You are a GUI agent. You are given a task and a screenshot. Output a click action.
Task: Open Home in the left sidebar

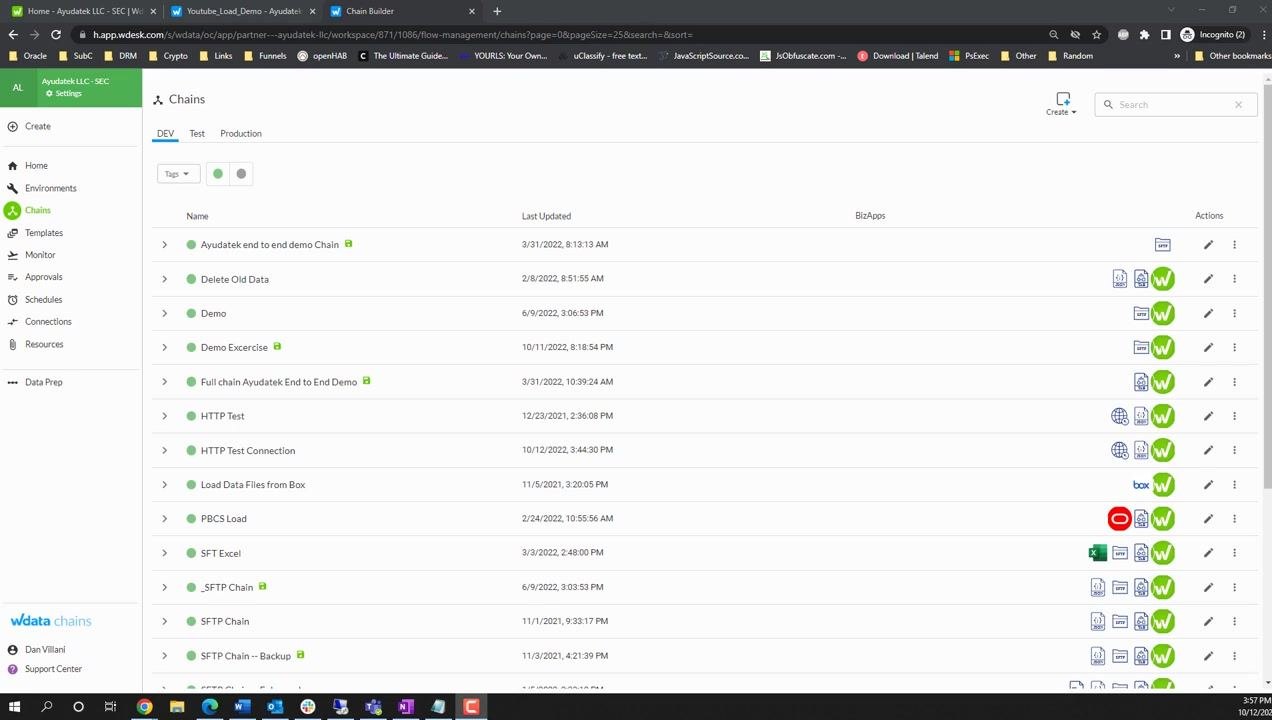(36, 166)
